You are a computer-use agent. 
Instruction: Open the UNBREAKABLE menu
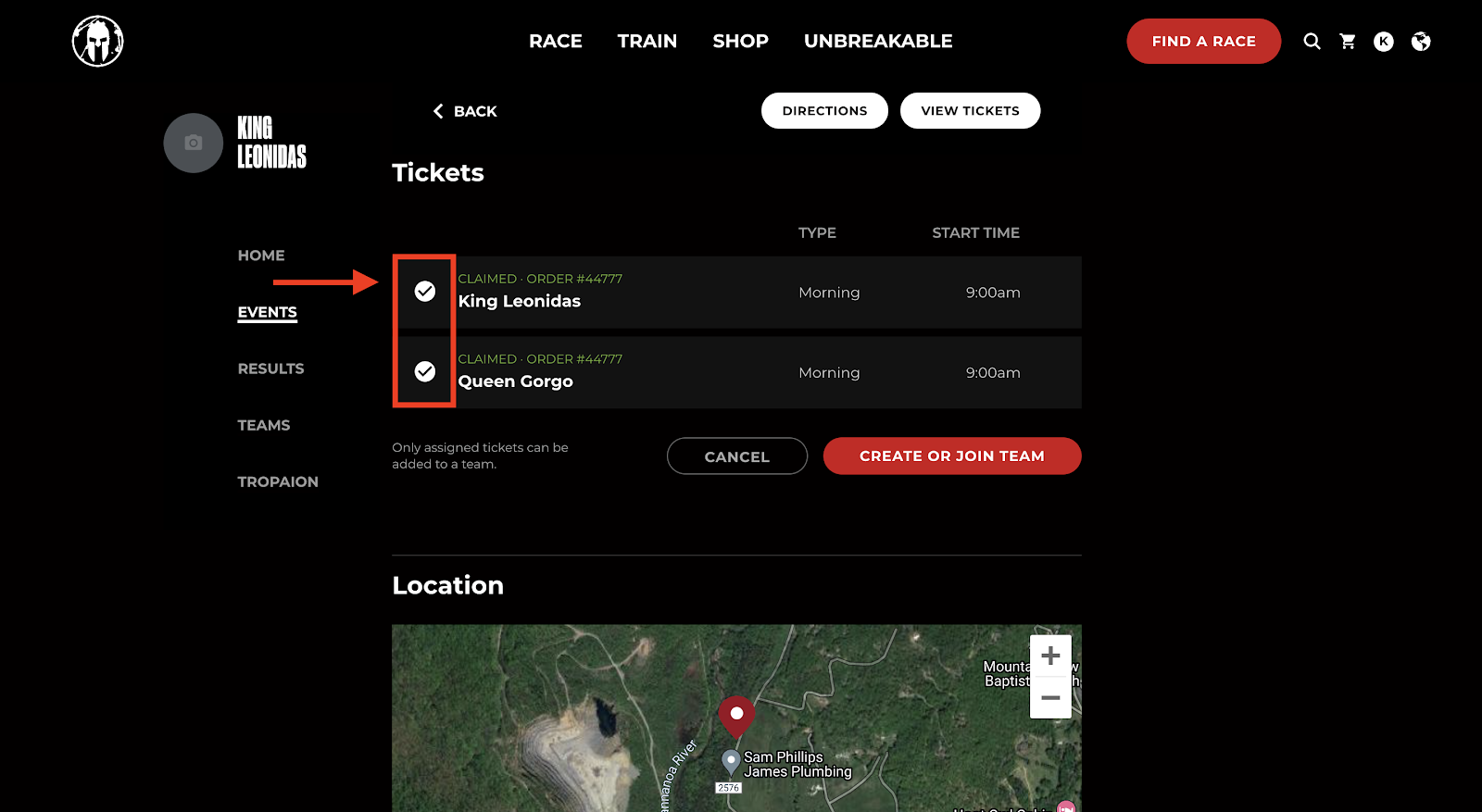pyautogui.click(x=878, y=42)
